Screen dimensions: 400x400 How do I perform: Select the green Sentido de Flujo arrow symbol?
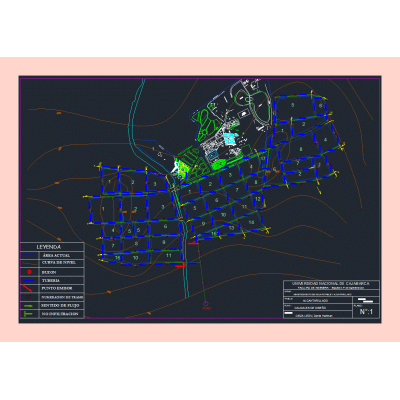click(29, 305)
